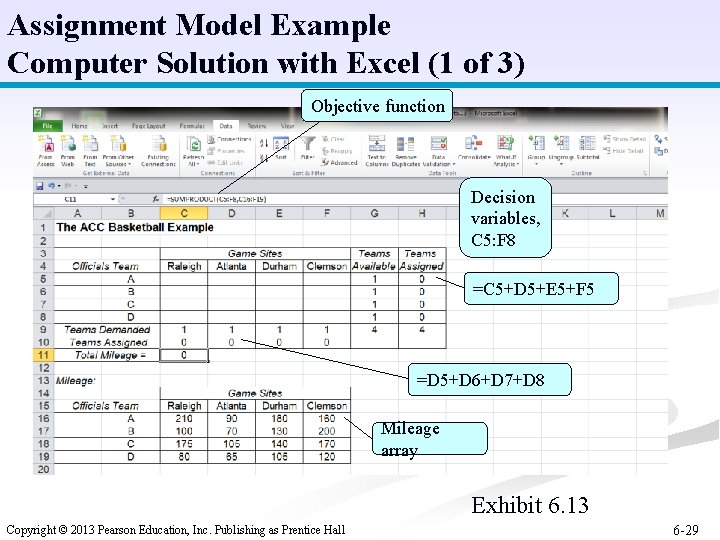
Task: Click the Subtotal icon
Action: click(587, 143)
